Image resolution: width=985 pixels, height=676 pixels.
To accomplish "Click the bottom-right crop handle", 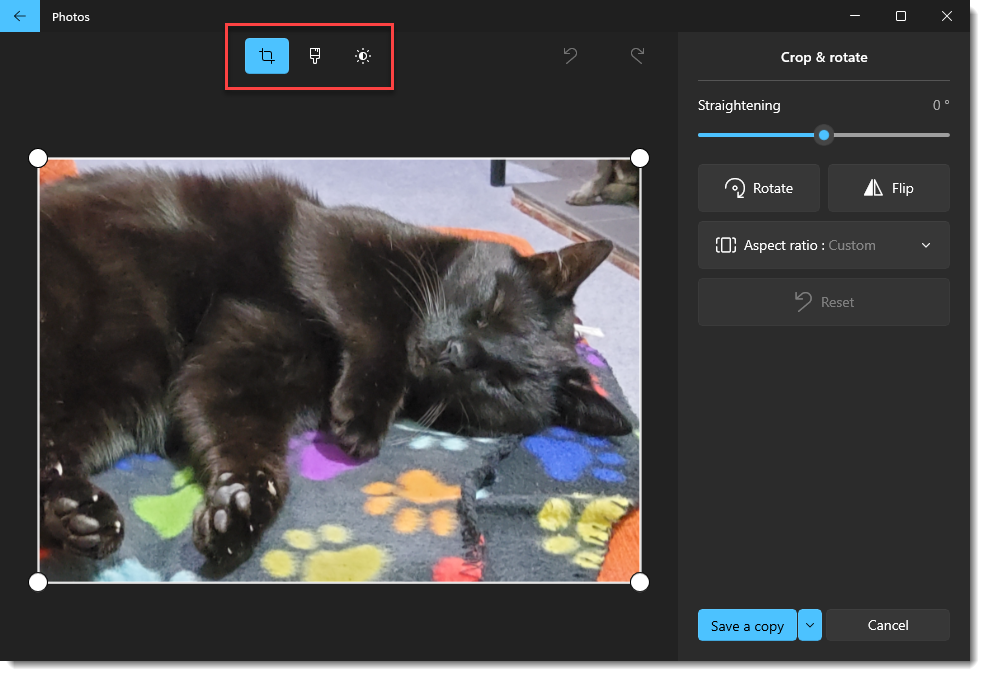I will click(640, 582).
